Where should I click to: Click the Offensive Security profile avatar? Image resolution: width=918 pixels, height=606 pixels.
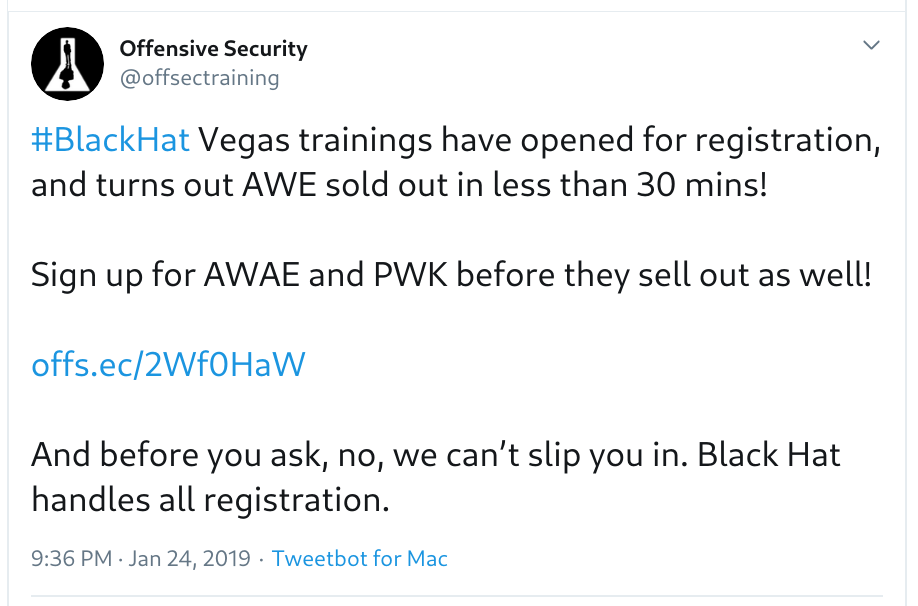[68, 63]
